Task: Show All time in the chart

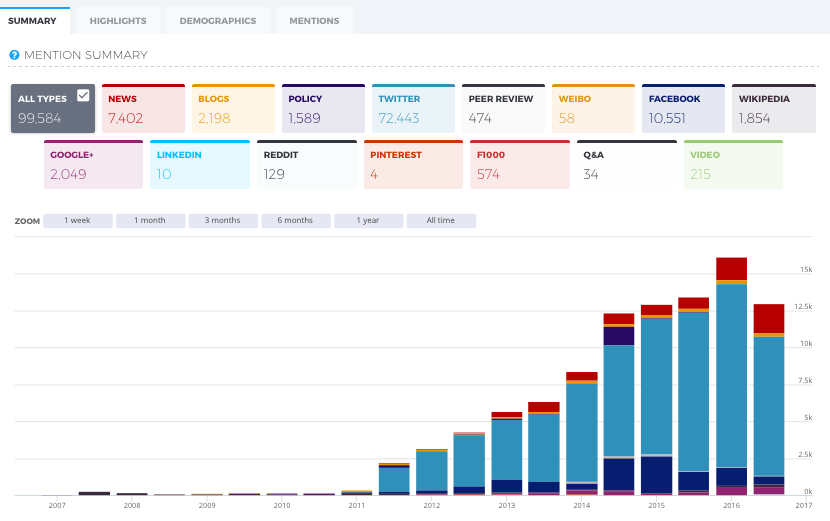Action: click(441, 220)
